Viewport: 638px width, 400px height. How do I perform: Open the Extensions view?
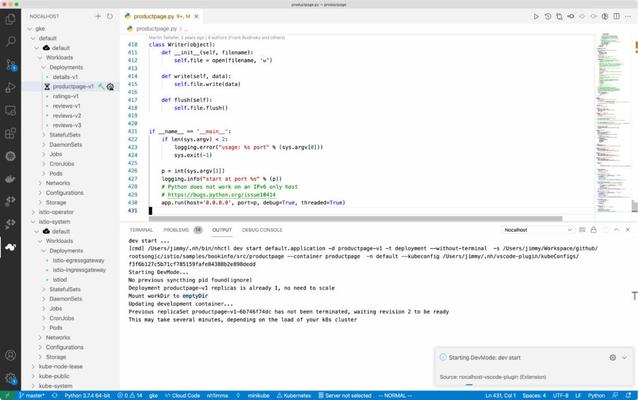[10, 133]
